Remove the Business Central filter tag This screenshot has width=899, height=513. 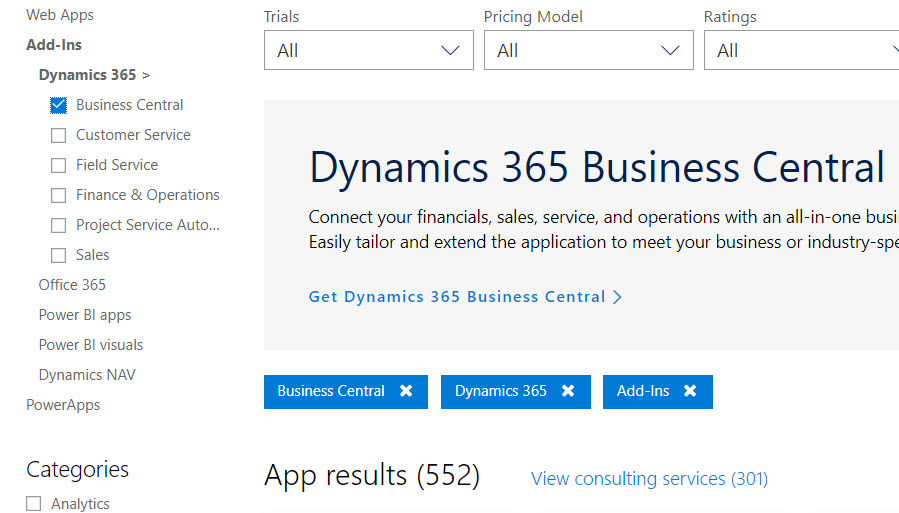click(x=406, y=391)
